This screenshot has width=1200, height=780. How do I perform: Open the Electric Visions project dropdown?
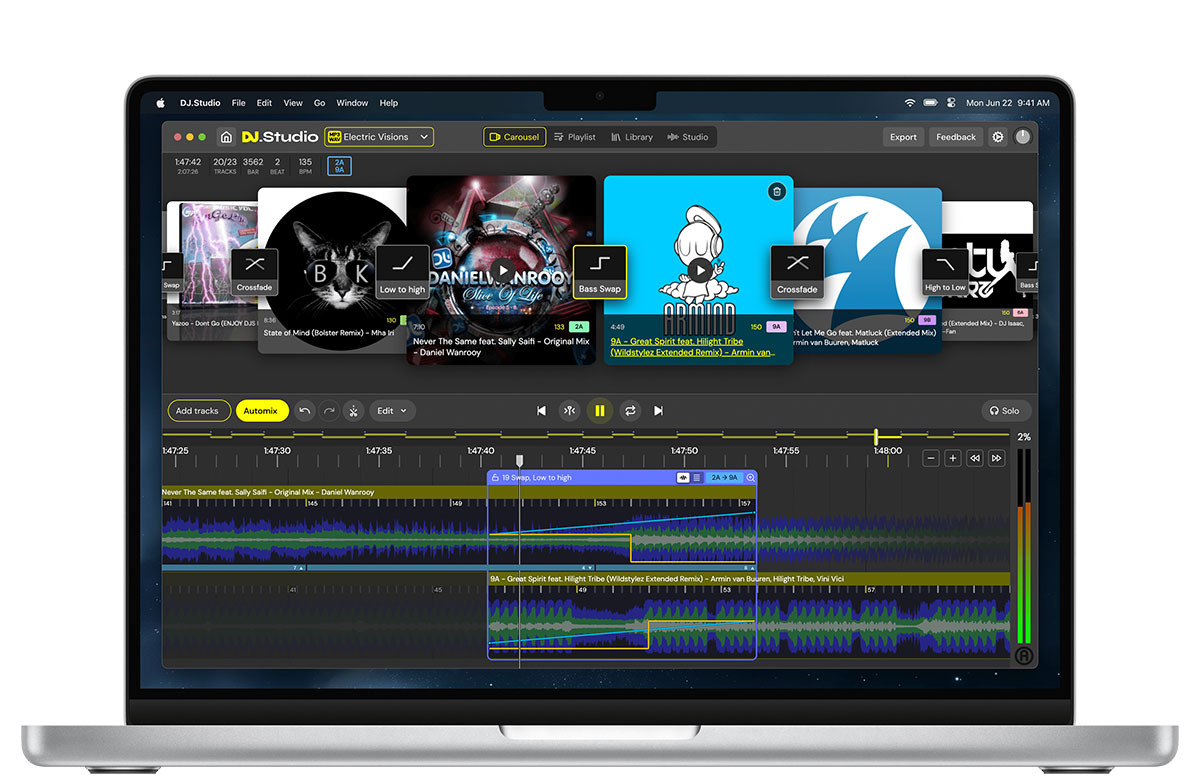click(379, 137)
